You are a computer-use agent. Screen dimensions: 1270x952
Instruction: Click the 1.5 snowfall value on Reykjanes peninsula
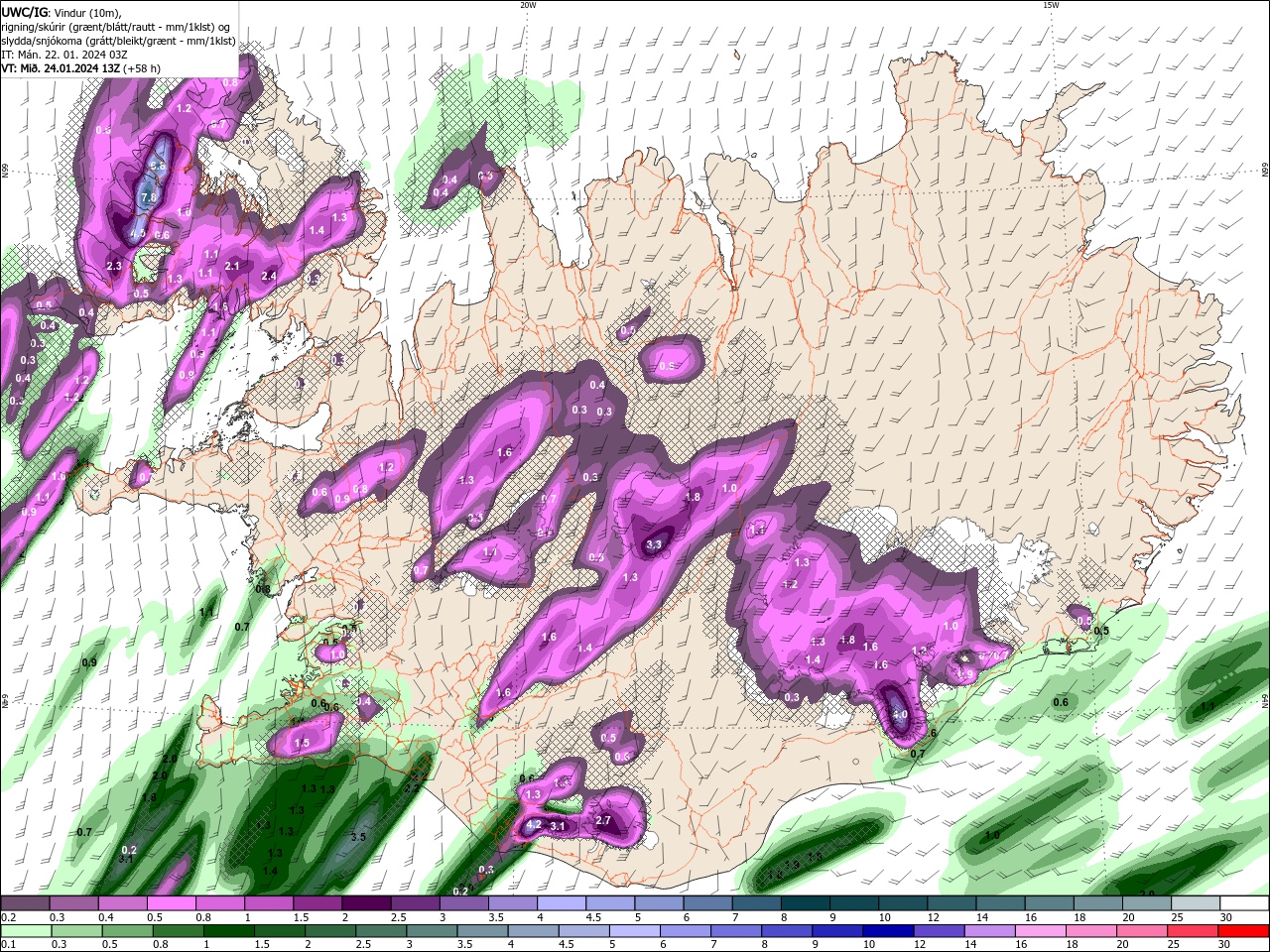pos(302,743)
